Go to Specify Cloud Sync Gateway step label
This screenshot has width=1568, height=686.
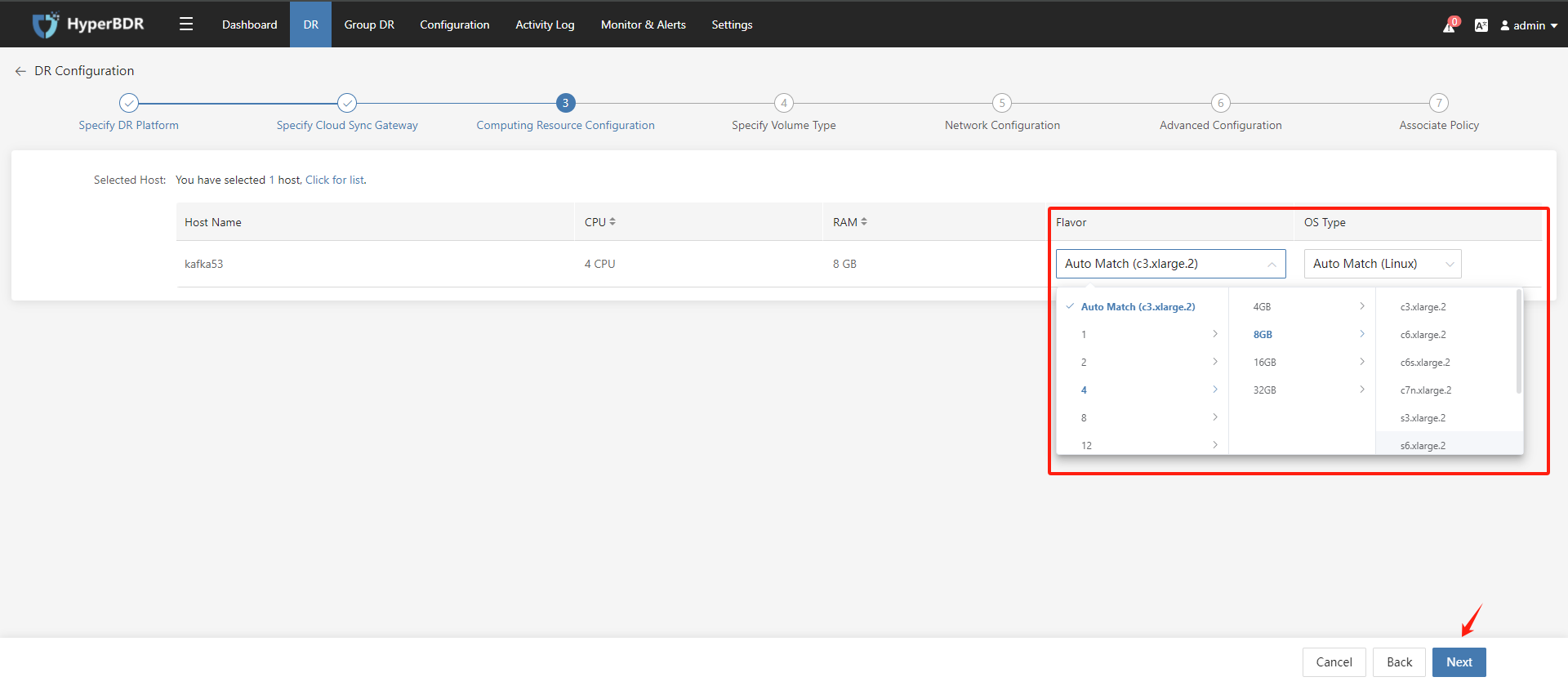click(x=347, y=125)
